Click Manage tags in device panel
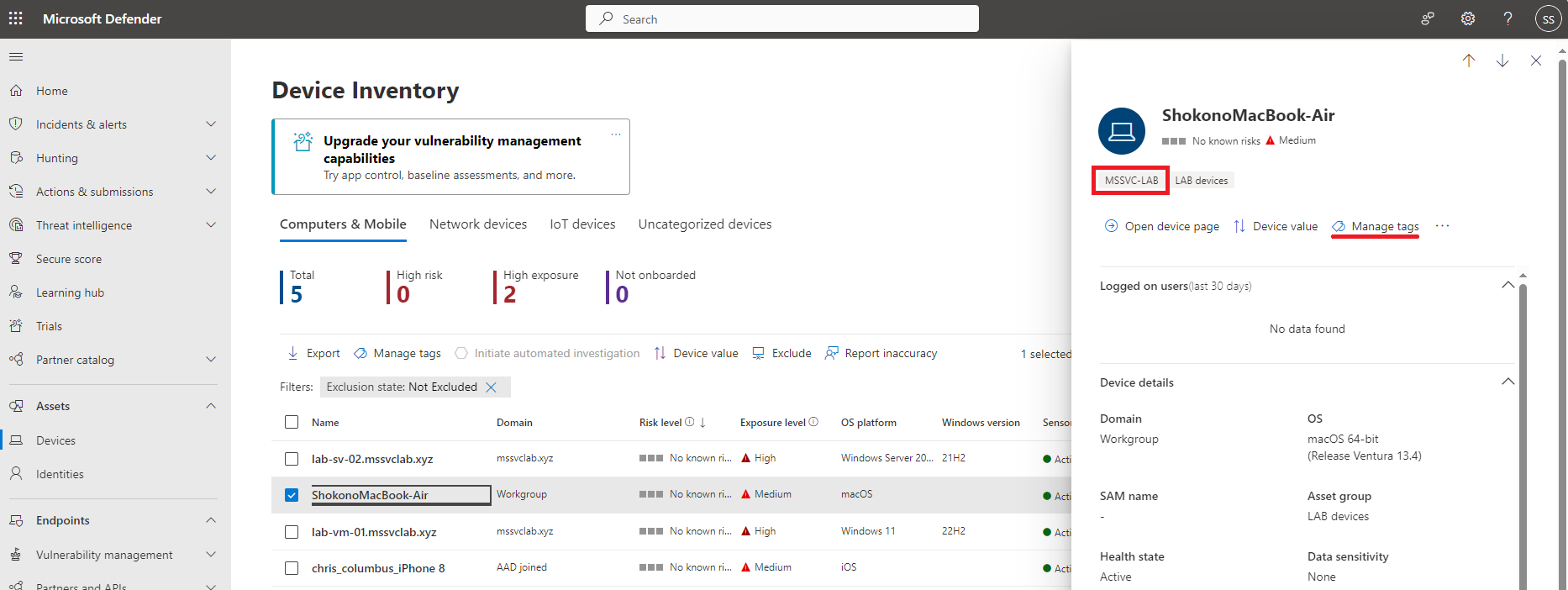The width and height of the screenshot is (1568, 590). (x=1376, y=226)
